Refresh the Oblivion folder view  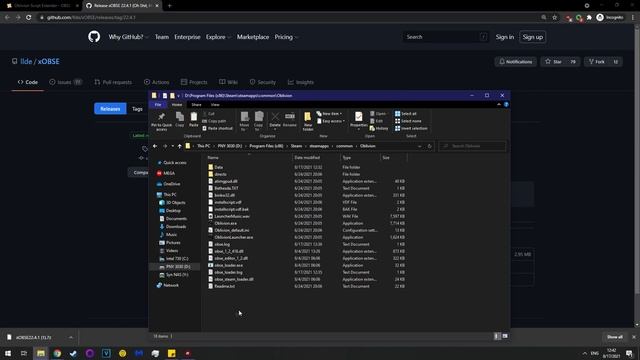point(429,146)
